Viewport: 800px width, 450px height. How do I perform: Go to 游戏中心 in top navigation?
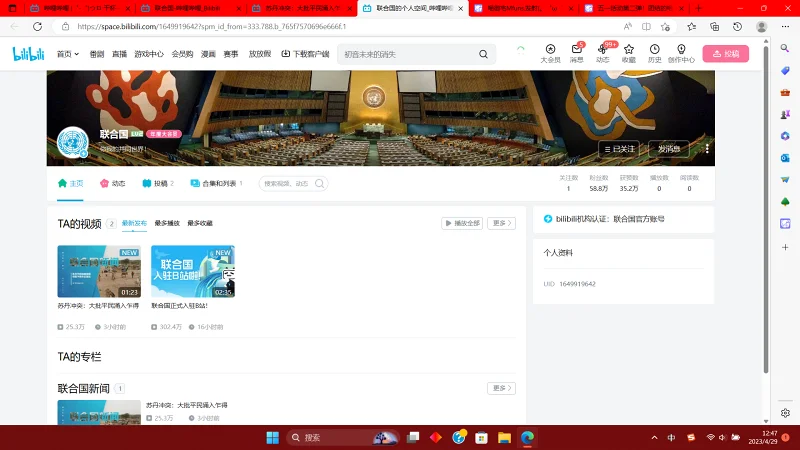click(149, 54)
